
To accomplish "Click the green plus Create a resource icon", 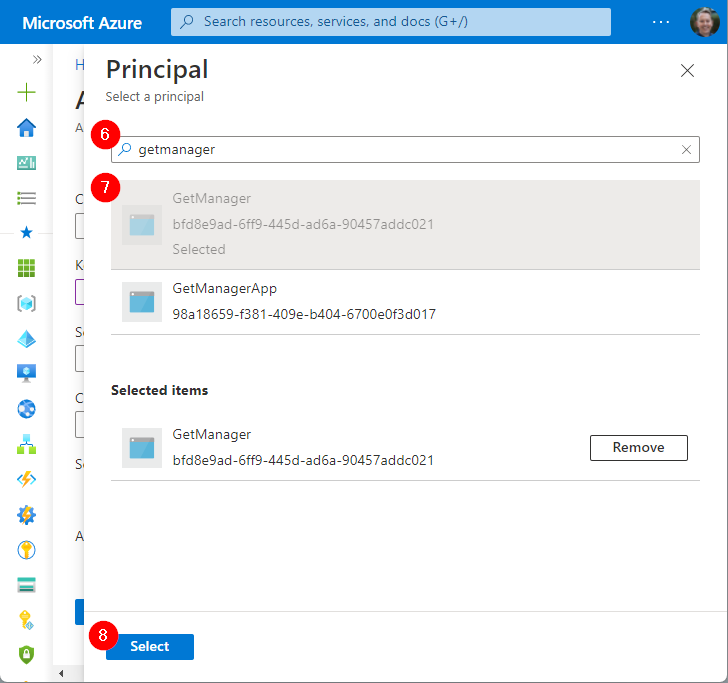I will [x=26, y=92].
